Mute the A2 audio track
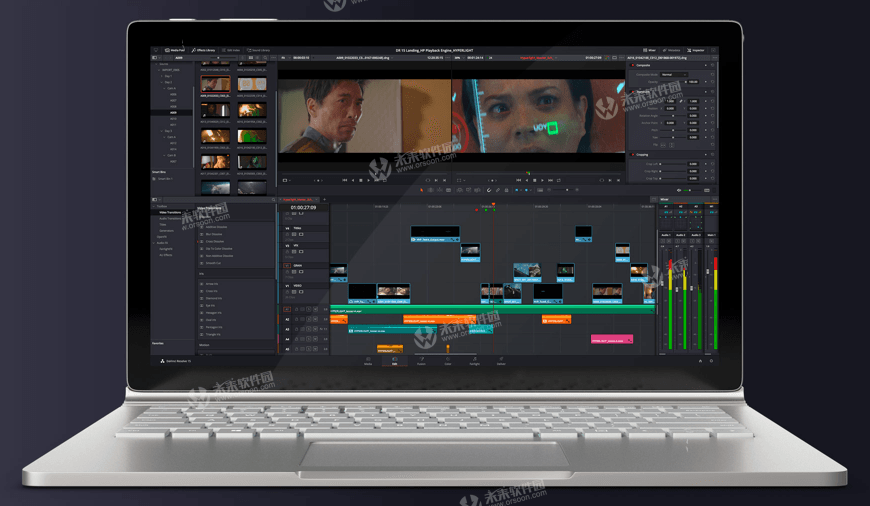This screenshot has height=506, width=870. tap(315, 320)
